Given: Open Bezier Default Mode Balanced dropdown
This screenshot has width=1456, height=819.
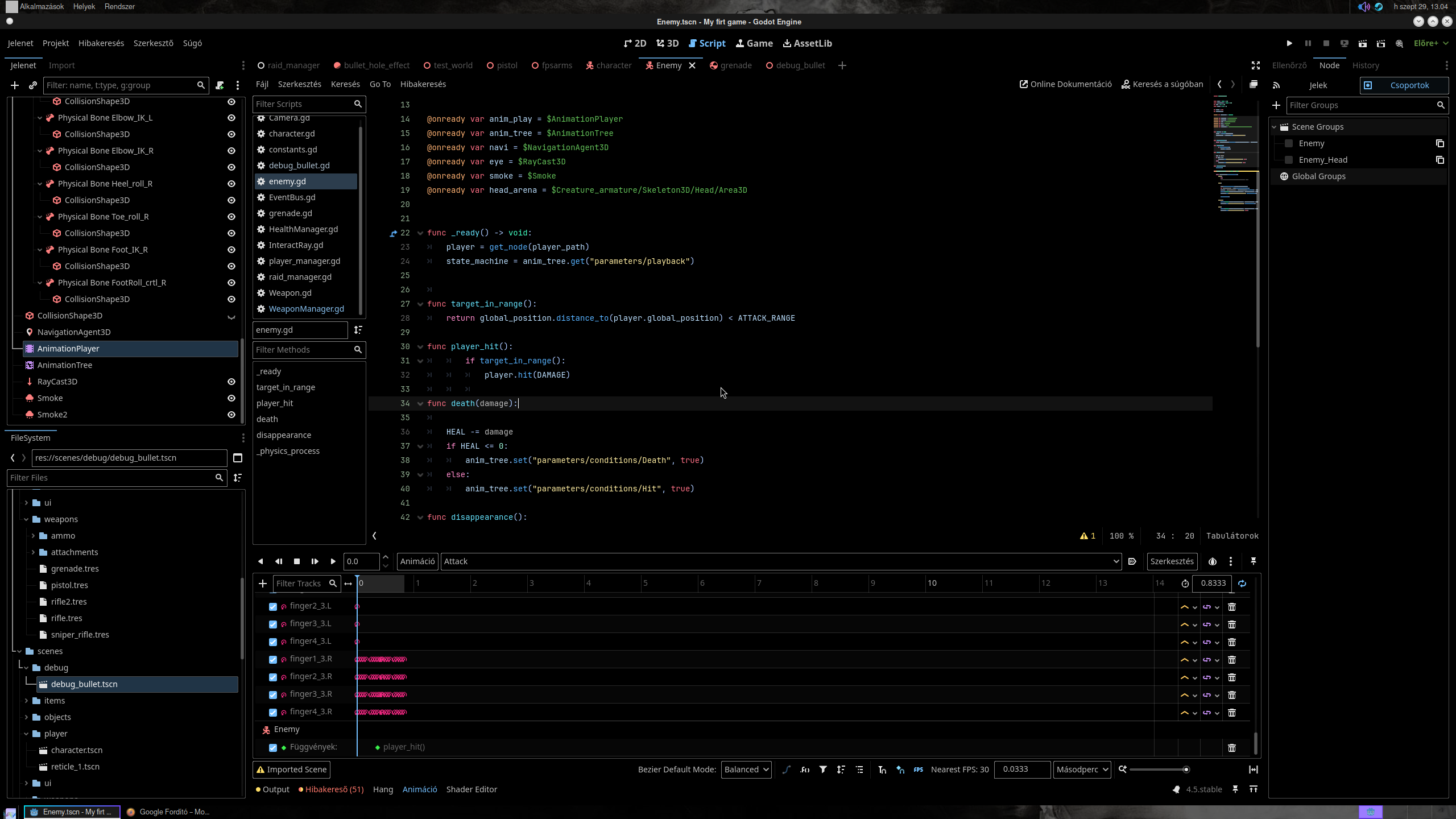Looking at the screenshot, I should [x=746, y=770].
